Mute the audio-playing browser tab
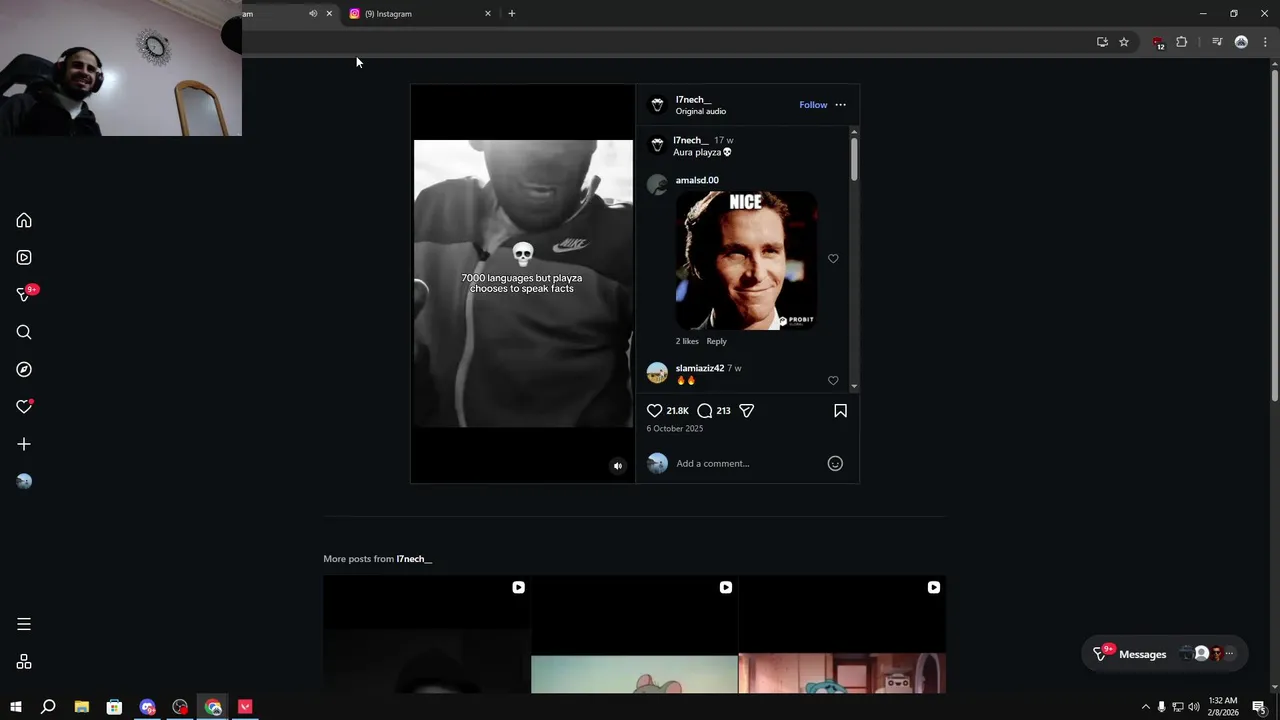This screenshot has width=1280, height=720. [x=313, y=14]
